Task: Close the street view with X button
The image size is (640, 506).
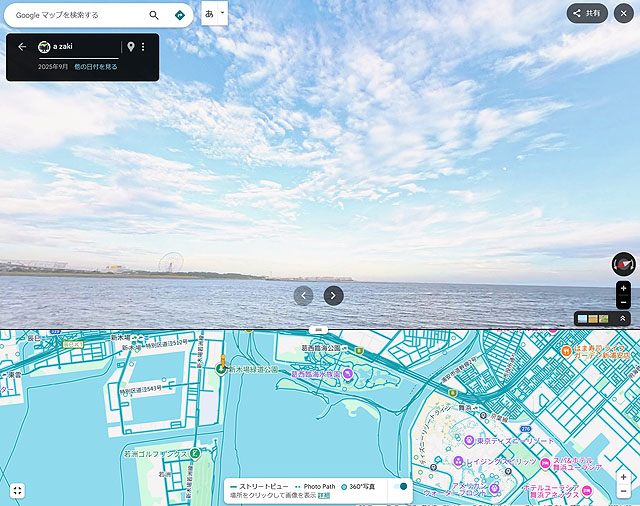Action: (624, 13)
